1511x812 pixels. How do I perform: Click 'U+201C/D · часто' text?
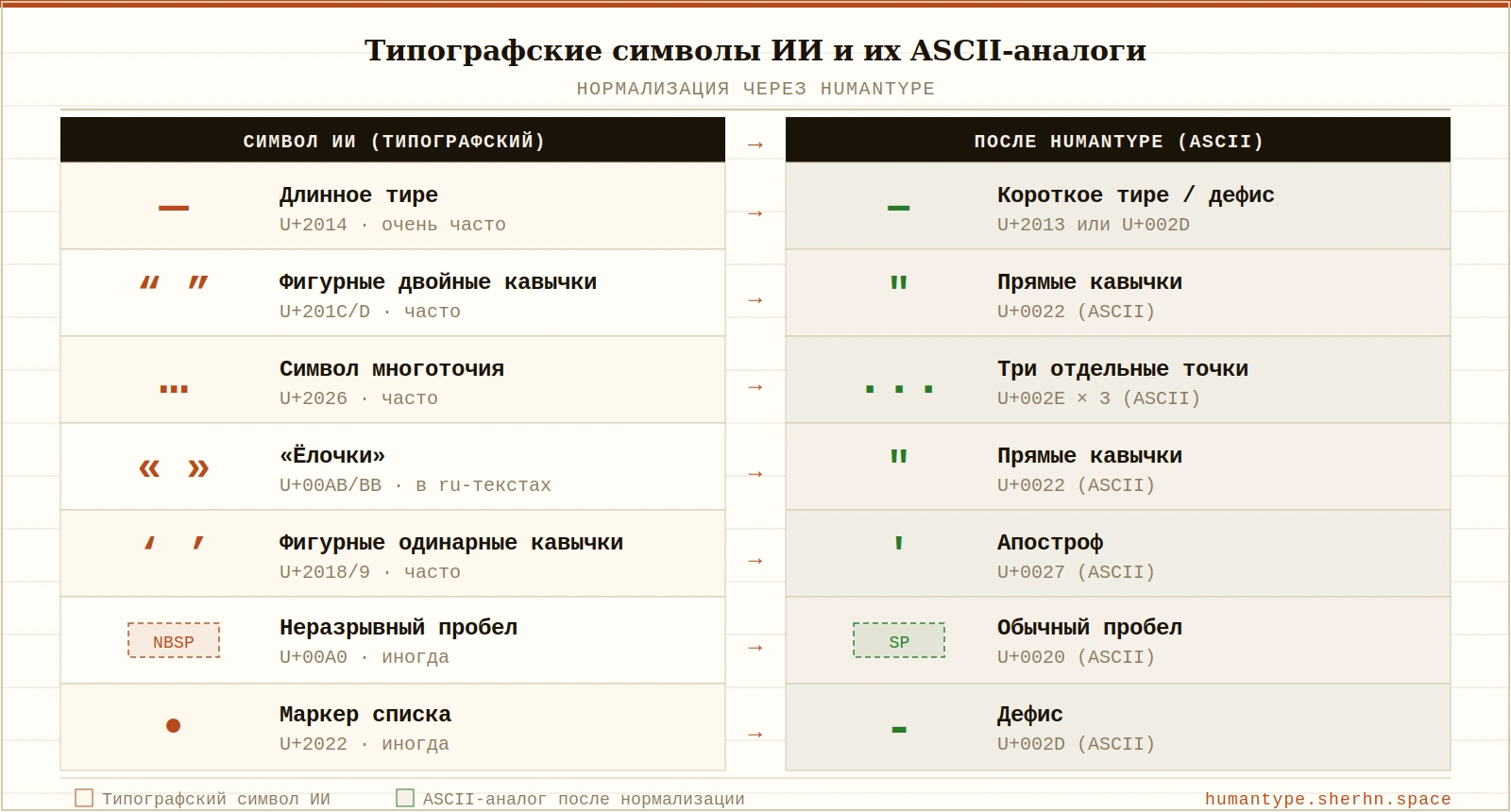click(370, 312)
